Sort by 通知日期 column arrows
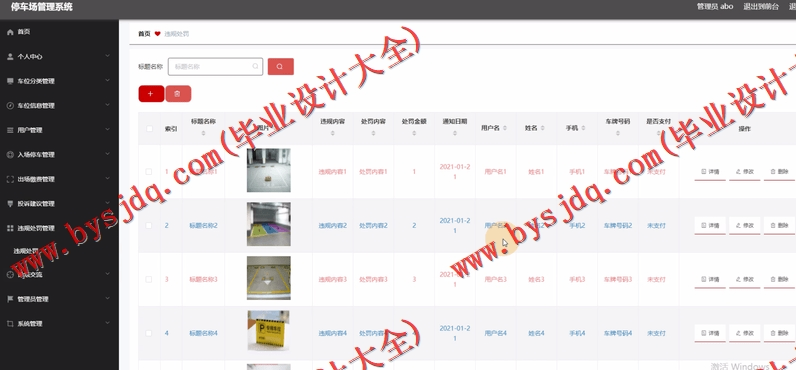The width and height of the screenshot is (796, 370). (455, 133)
